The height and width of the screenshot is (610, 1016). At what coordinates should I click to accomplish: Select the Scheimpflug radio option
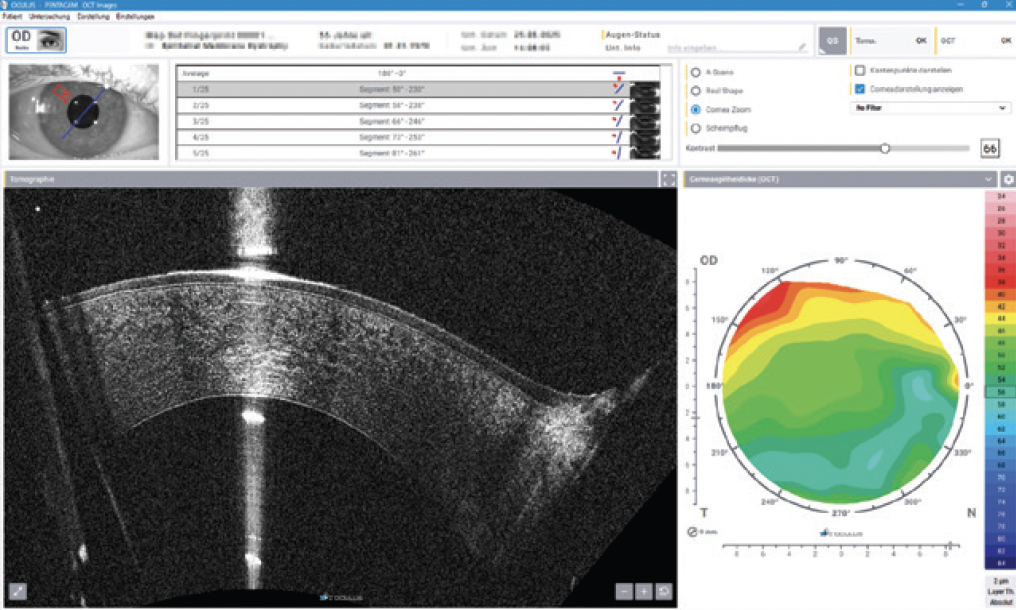click(696, 128)
